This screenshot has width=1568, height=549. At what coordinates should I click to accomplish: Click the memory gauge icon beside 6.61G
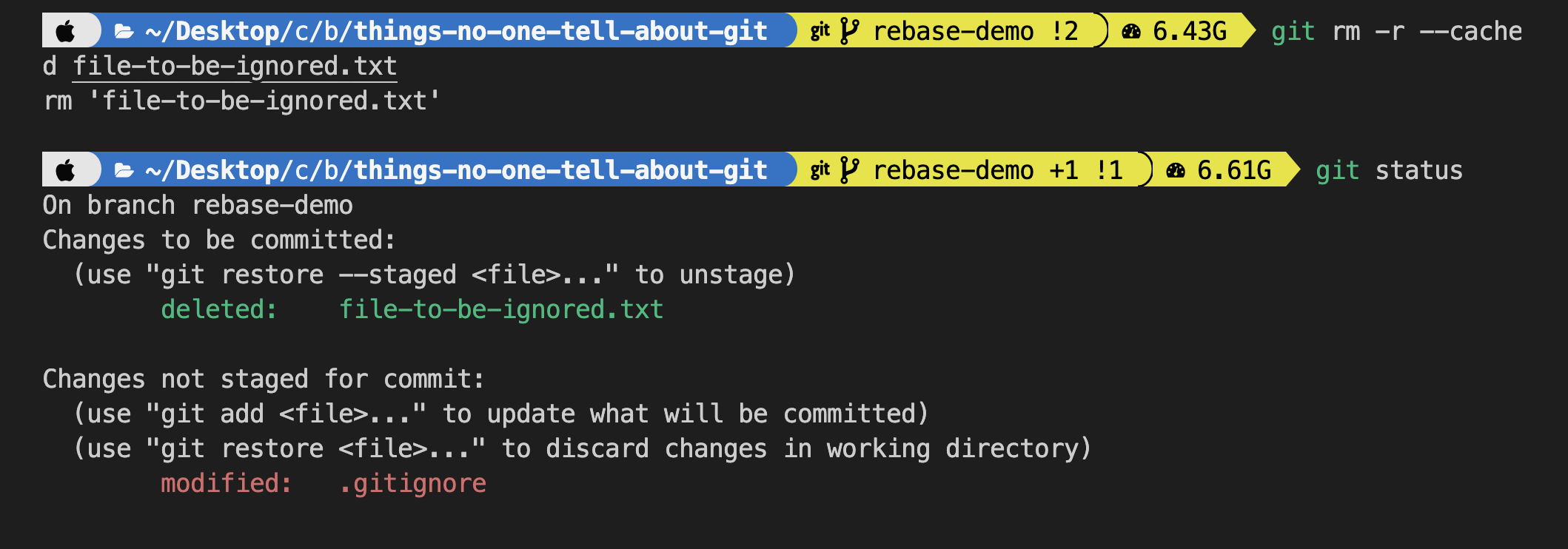[x=1176, y=170]
